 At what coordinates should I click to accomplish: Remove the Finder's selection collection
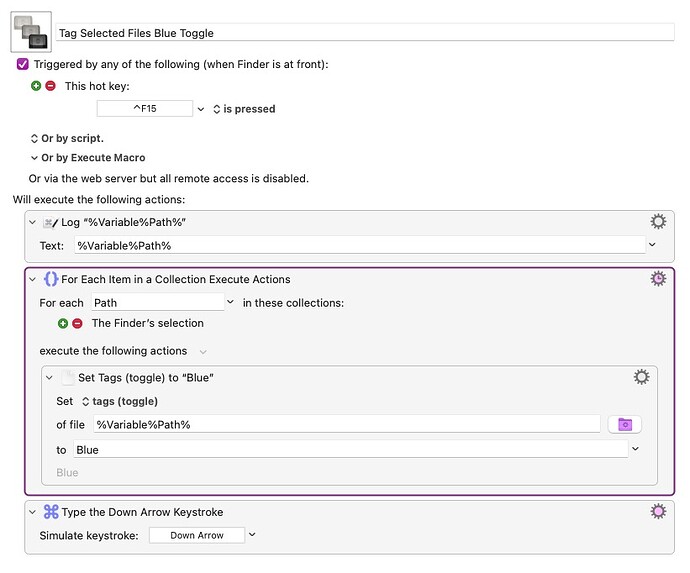click(x=77, y=323)
